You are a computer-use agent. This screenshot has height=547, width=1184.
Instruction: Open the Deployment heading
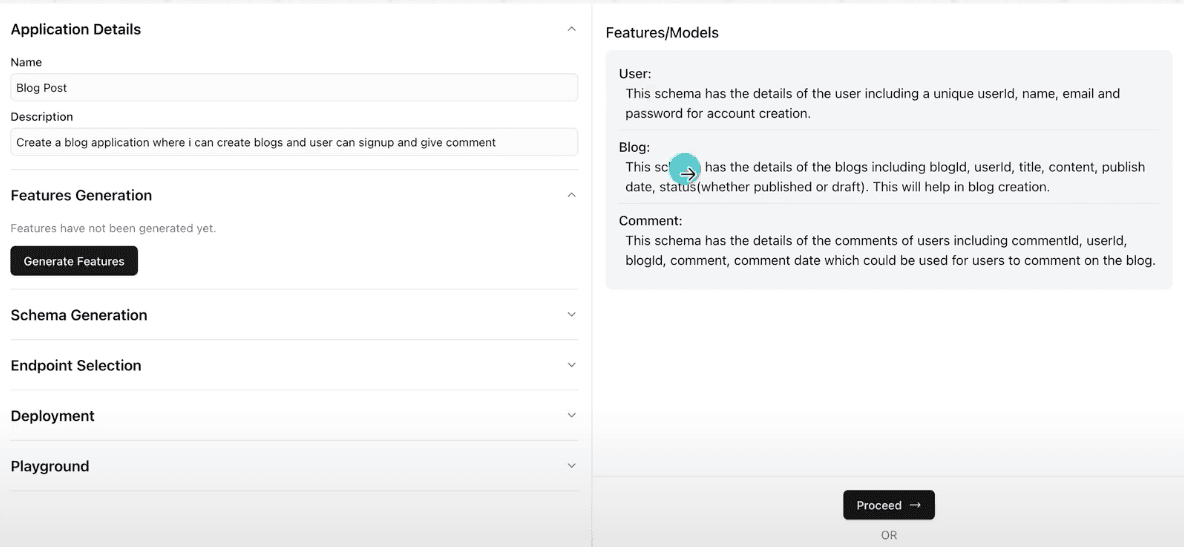click(x=53, y=416)
